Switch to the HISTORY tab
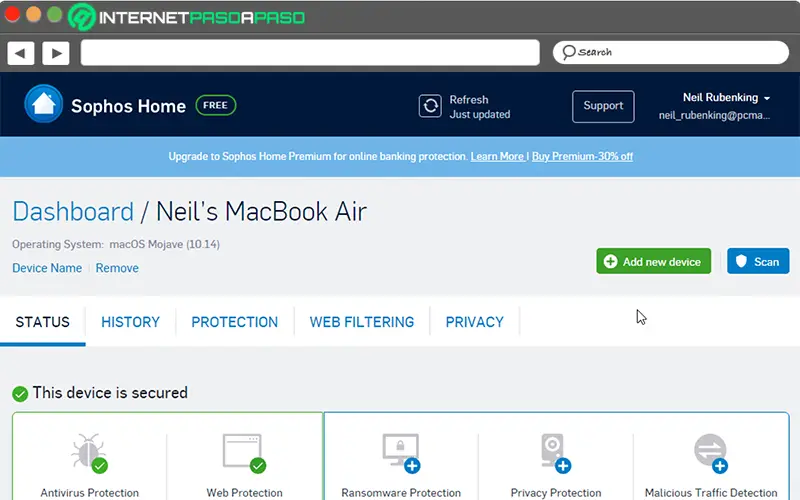The image size is (800, 500). 130,322
